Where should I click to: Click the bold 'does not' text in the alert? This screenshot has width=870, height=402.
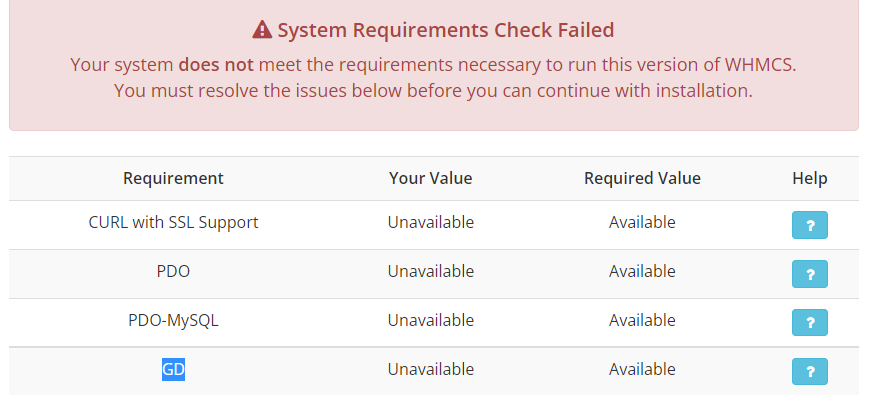216,65
